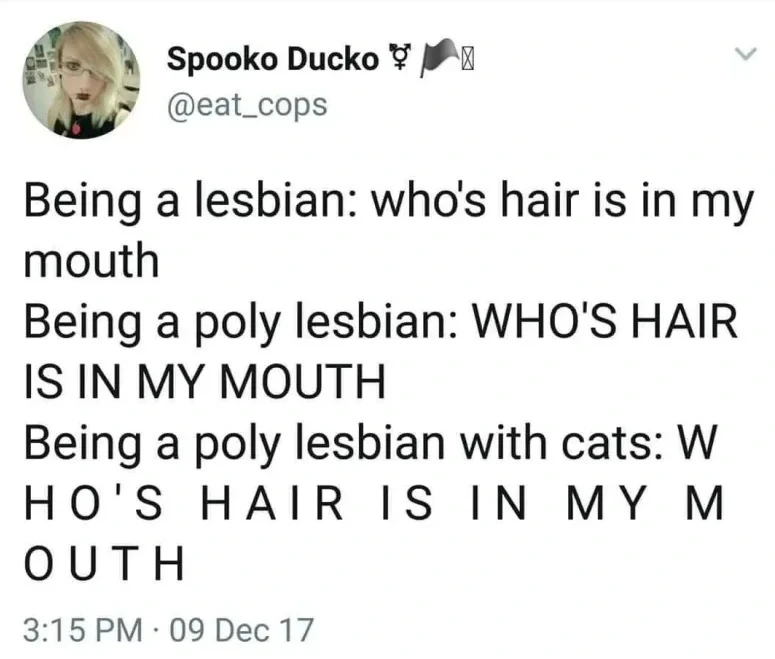Screen dimensions: 775x659
Task: Click the 09 Dec 17 date
Action: (242, 630)
